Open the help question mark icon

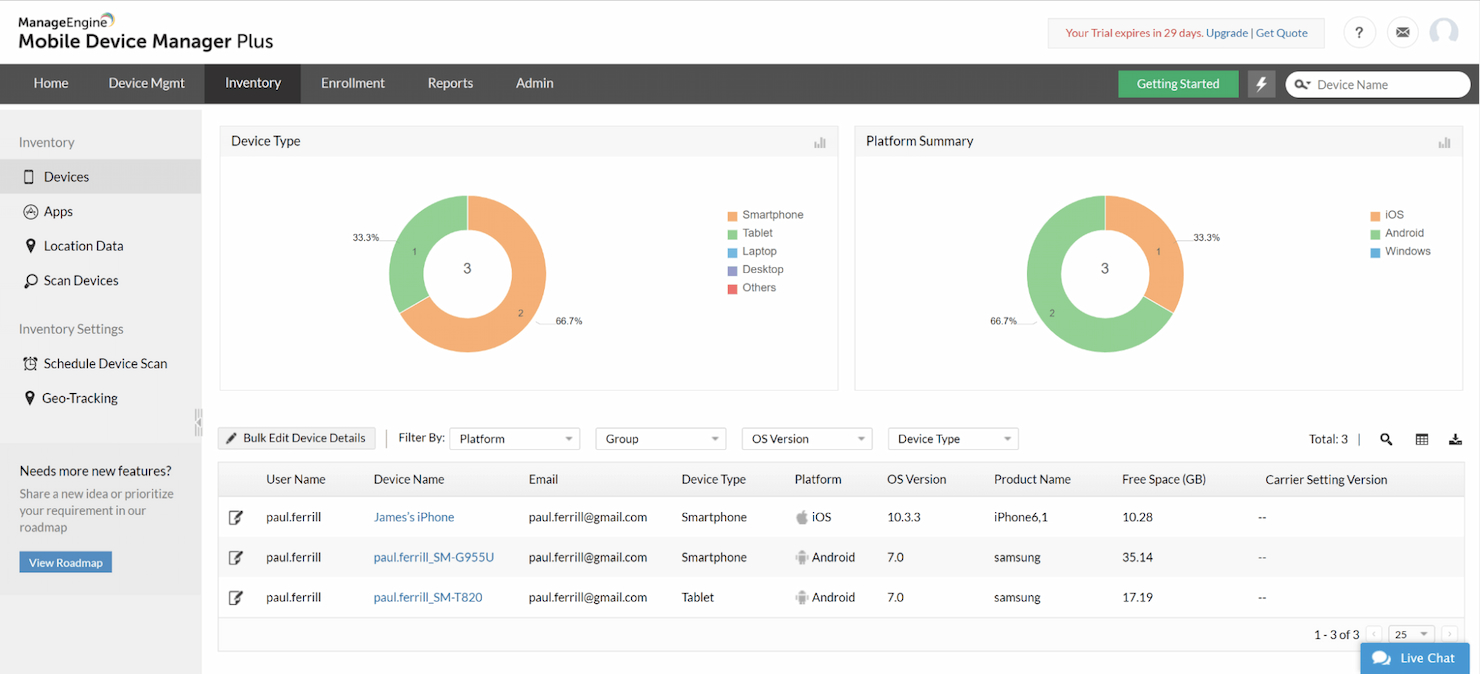click(x=1359, y=32)
